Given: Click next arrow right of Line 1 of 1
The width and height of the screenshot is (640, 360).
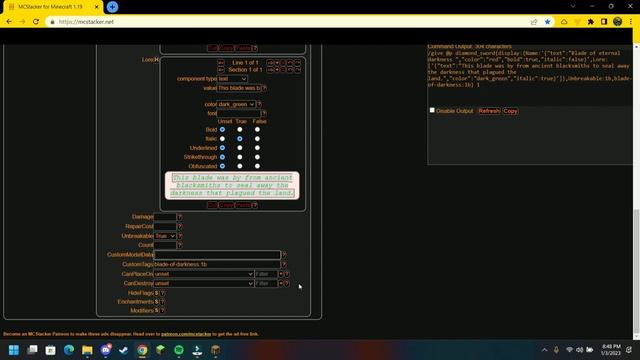Looking at the screenshot, I should click(270, 63).
